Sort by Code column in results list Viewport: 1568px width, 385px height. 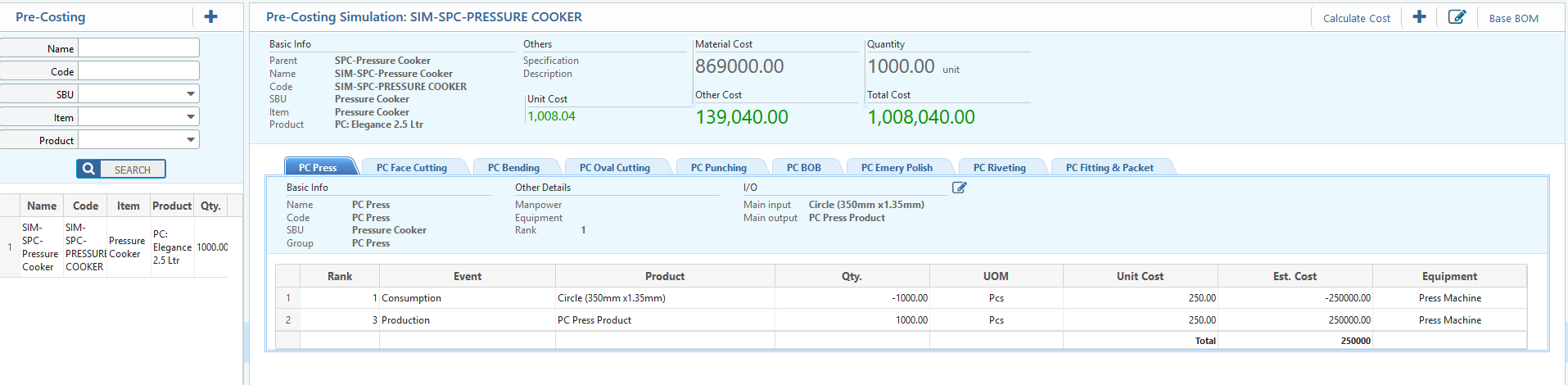coord(85,206)
